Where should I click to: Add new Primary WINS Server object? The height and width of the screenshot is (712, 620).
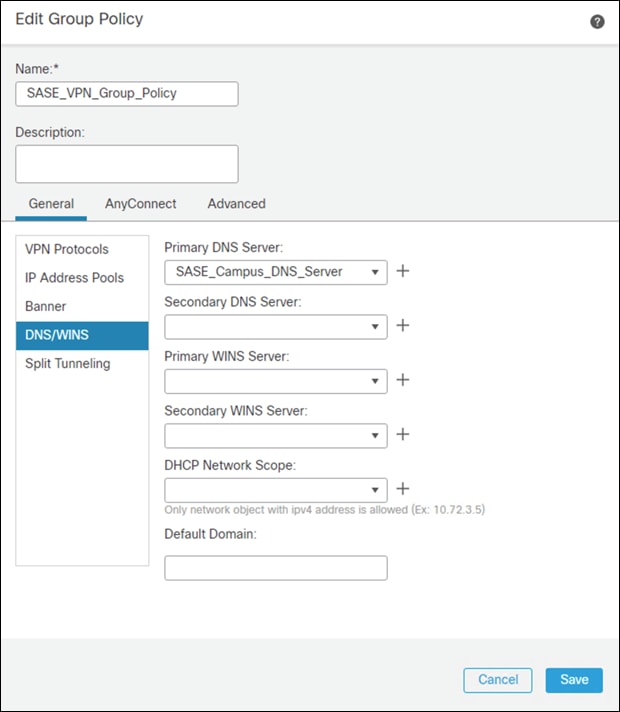coord(402,380)
